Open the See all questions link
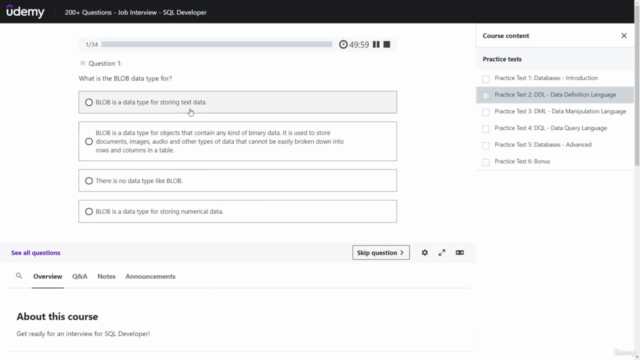This screenshot has height=360, width=640. (36, 253)
